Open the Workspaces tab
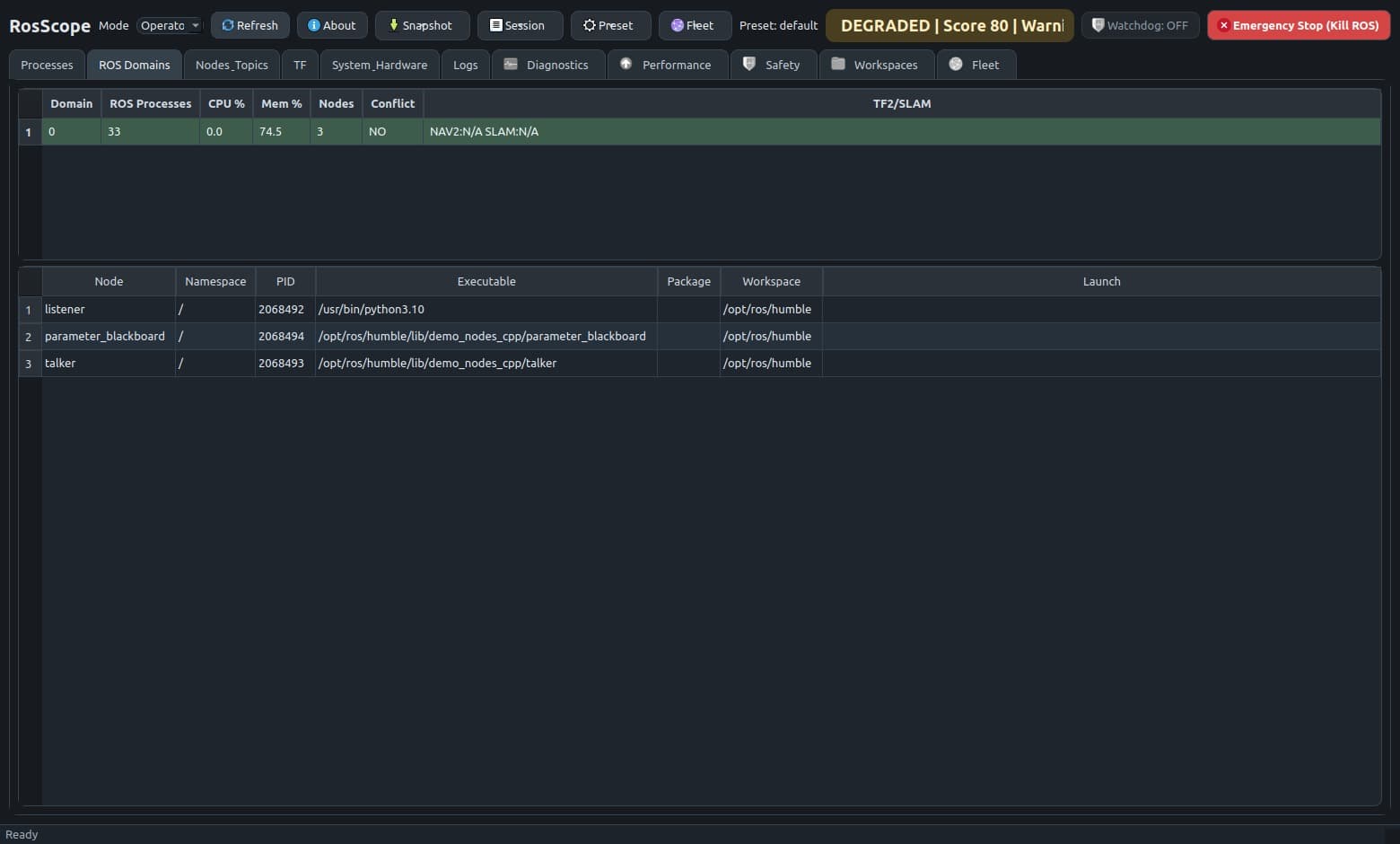 [x=877, y=65]
